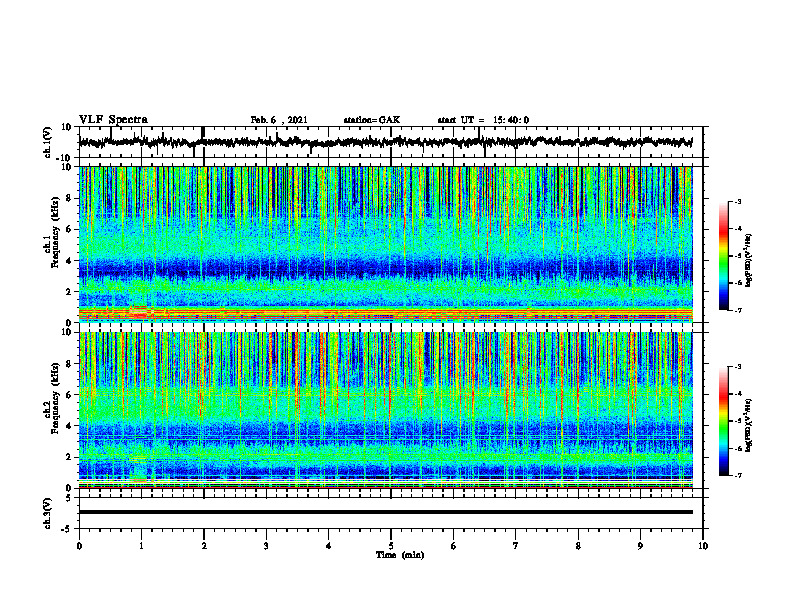Click the time axis tick label "7"
Screen dimensions: 792x612
(x=516, y=546)
